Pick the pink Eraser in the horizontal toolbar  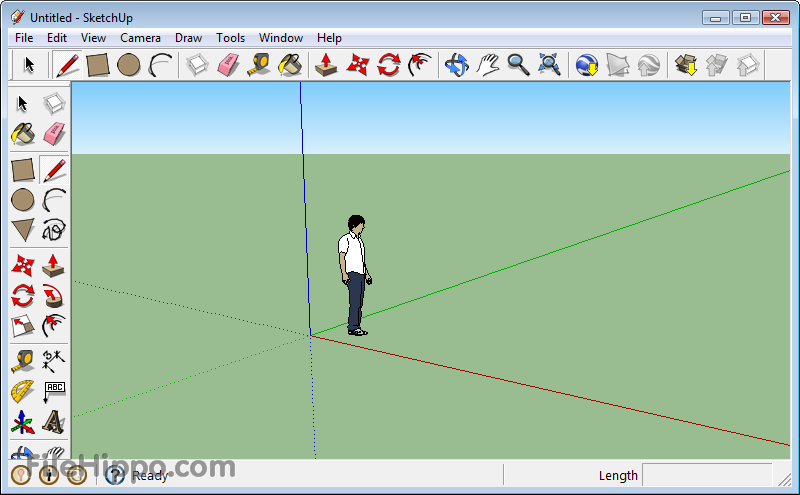[x=228, y=65]
